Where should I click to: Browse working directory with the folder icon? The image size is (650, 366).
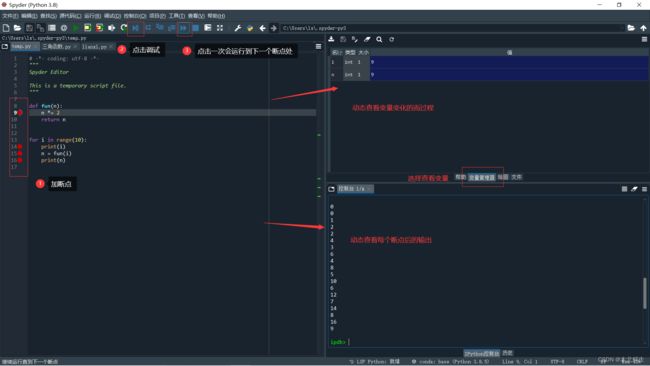click(x=631, y=28)
